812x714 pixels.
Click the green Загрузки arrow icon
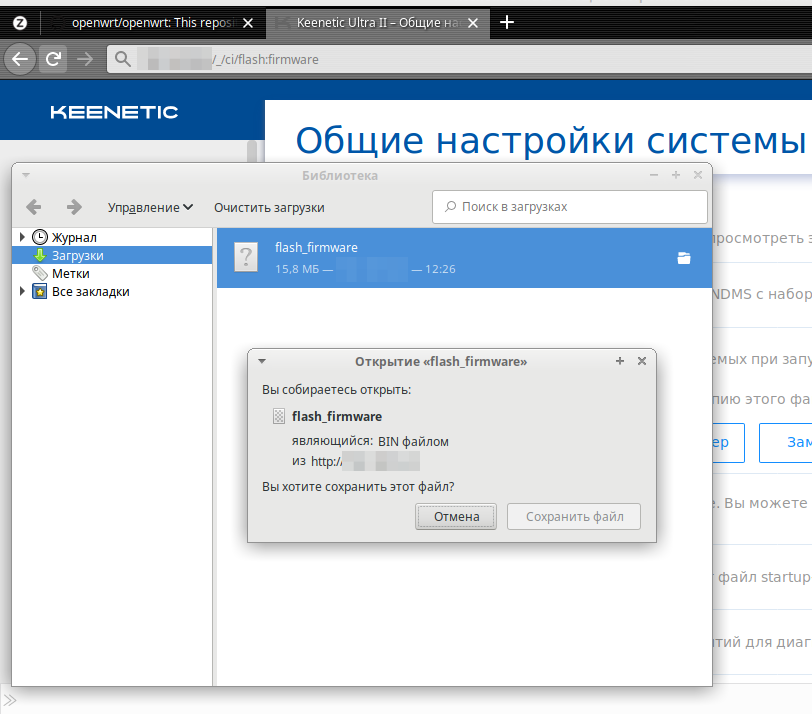[x=40, y=255]
